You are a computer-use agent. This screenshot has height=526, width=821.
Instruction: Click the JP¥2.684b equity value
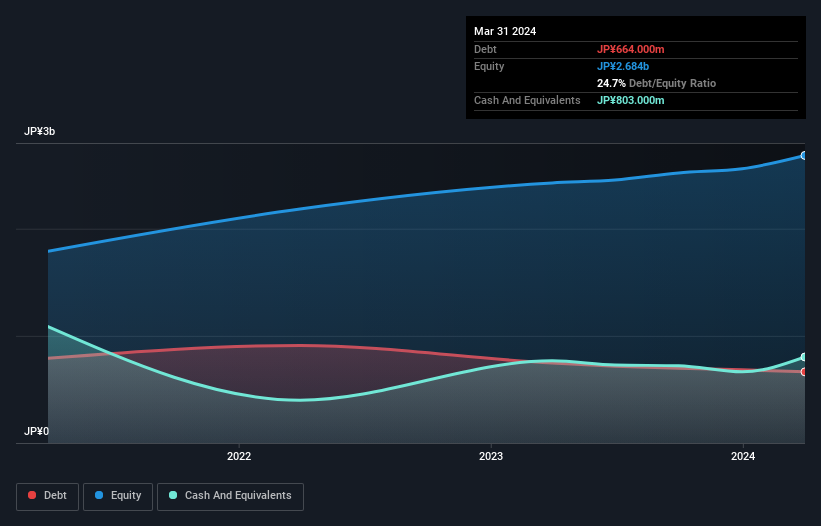coord(623,66)
